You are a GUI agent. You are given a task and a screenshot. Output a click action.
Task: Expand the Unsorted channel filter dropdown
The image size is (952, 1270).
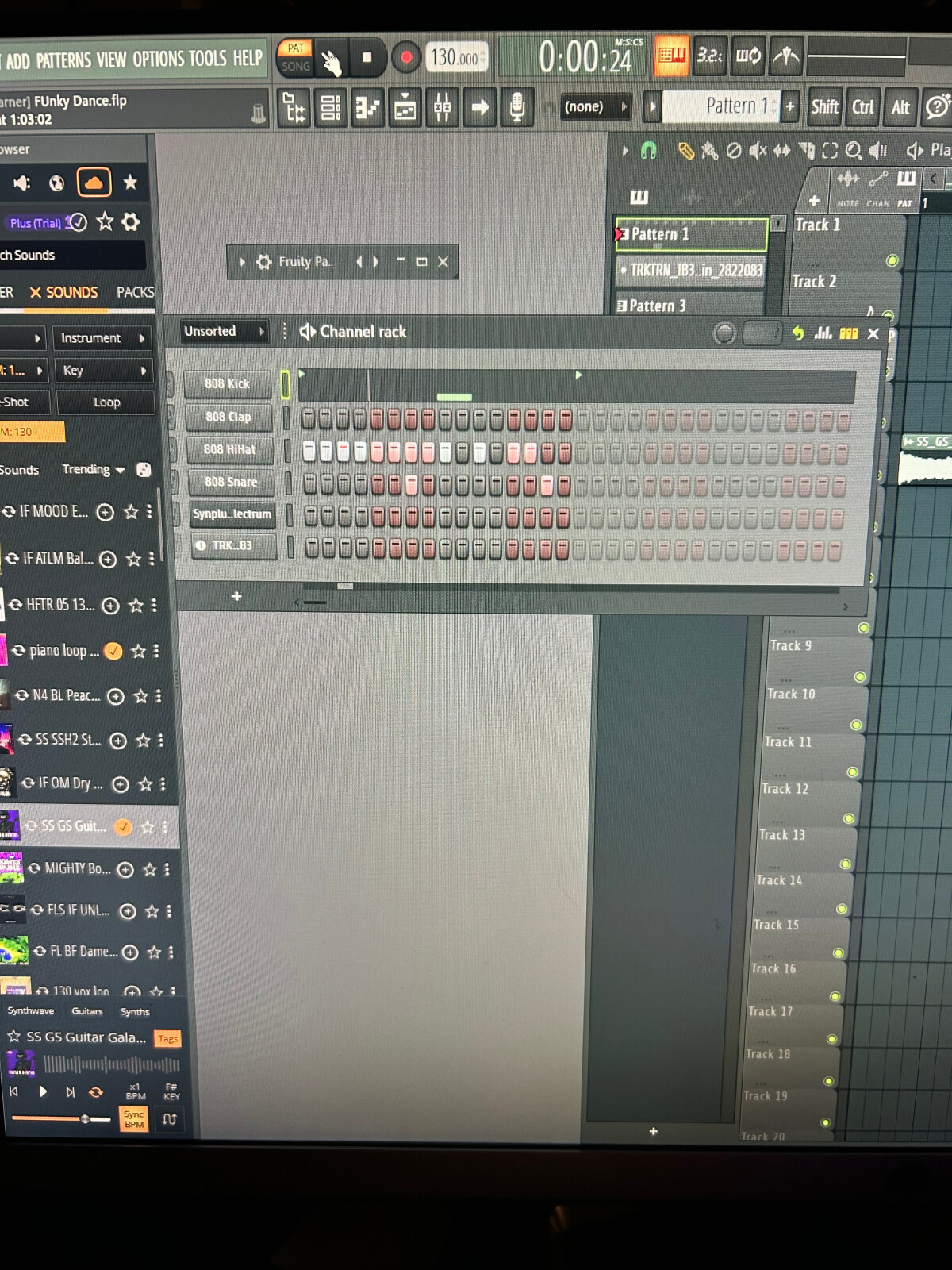(224, 332)
